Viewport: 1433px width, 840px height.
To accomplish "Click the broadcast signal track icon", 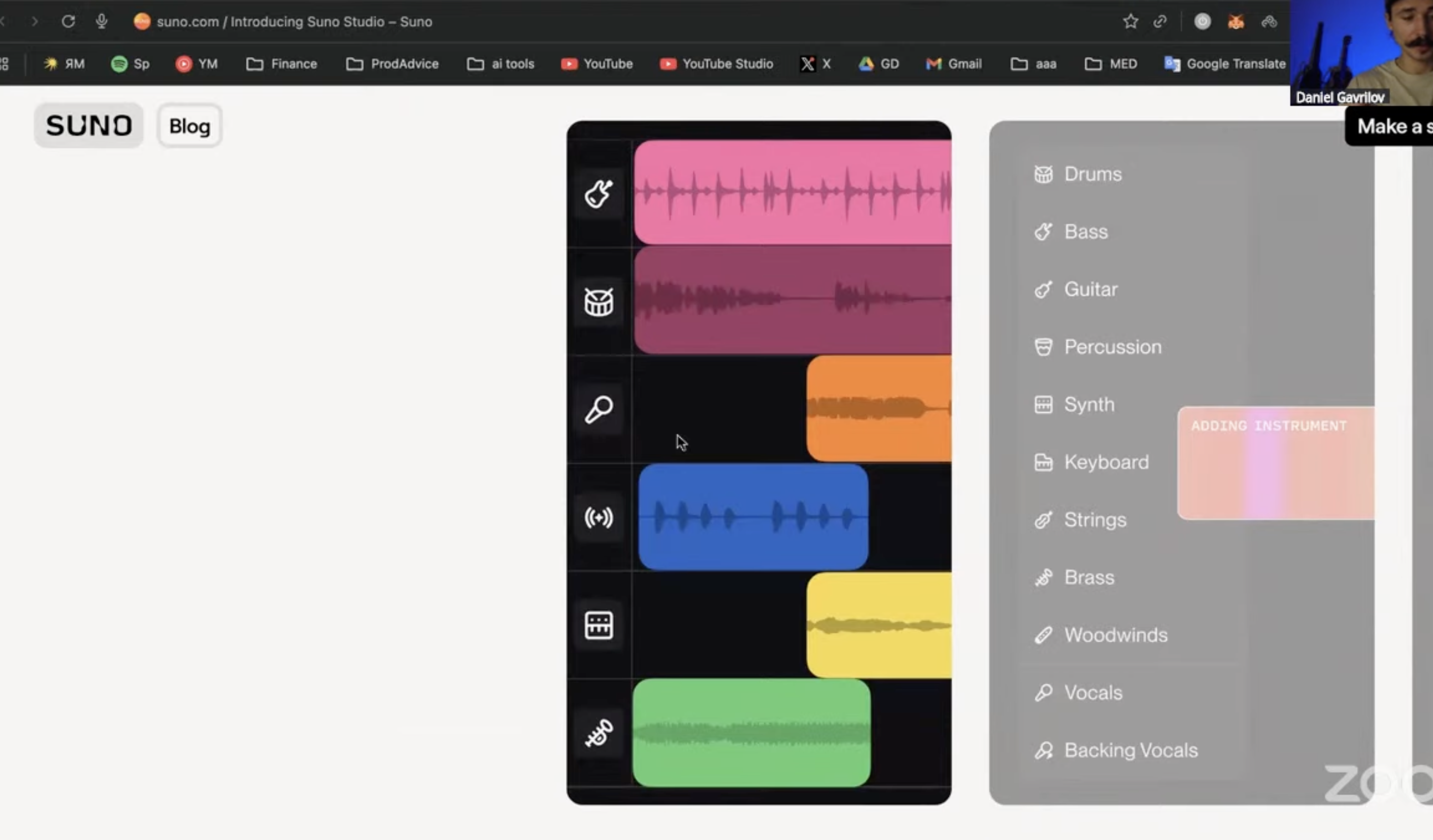I will coord(598,517).
